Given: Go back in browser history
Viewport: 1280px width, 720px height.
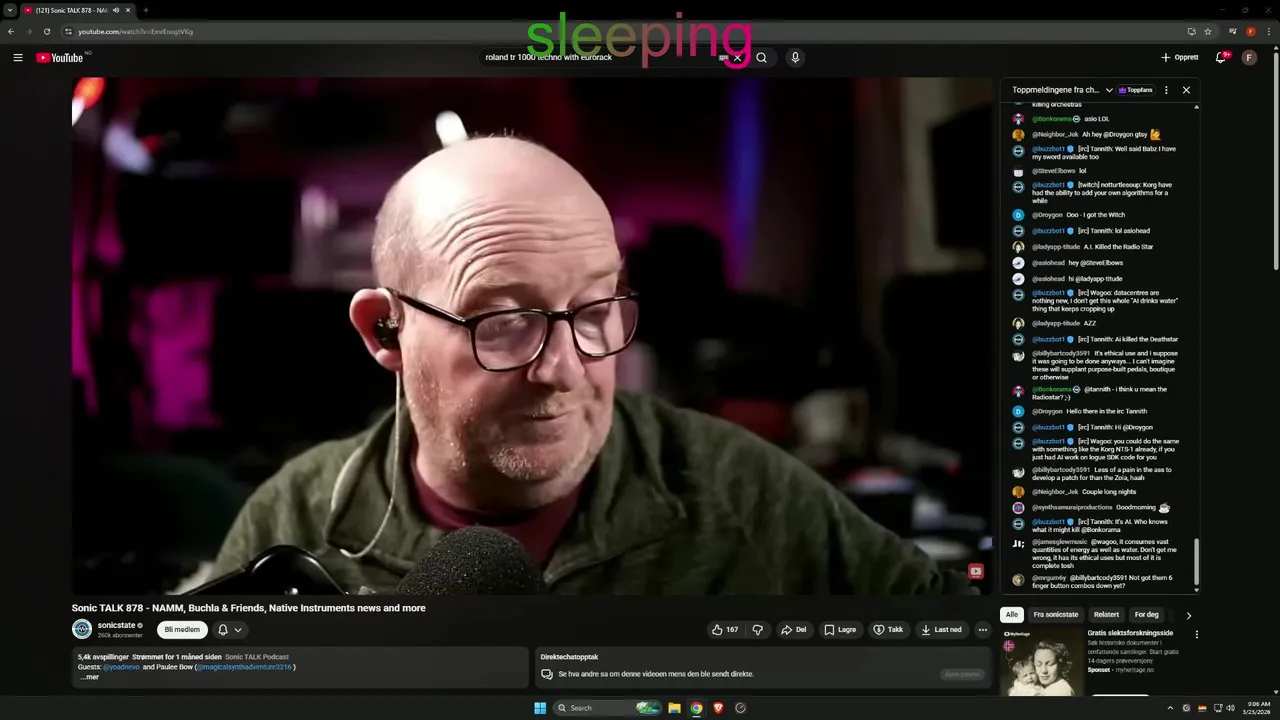Looking at the screenshot, I should click(x=11, y=31).
